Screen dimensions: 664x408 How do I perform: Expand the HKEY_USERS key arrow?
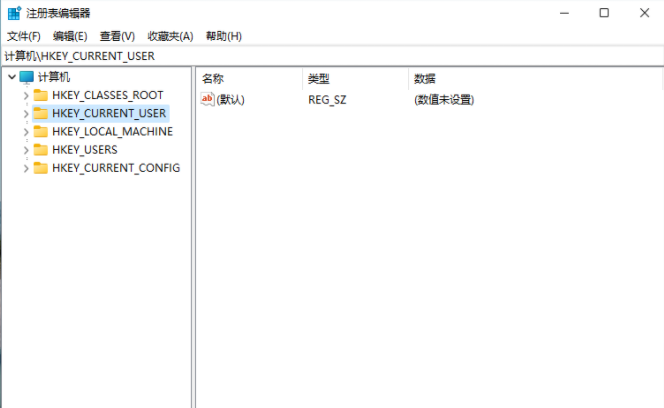pyautogui.click(x=26, y=150)
